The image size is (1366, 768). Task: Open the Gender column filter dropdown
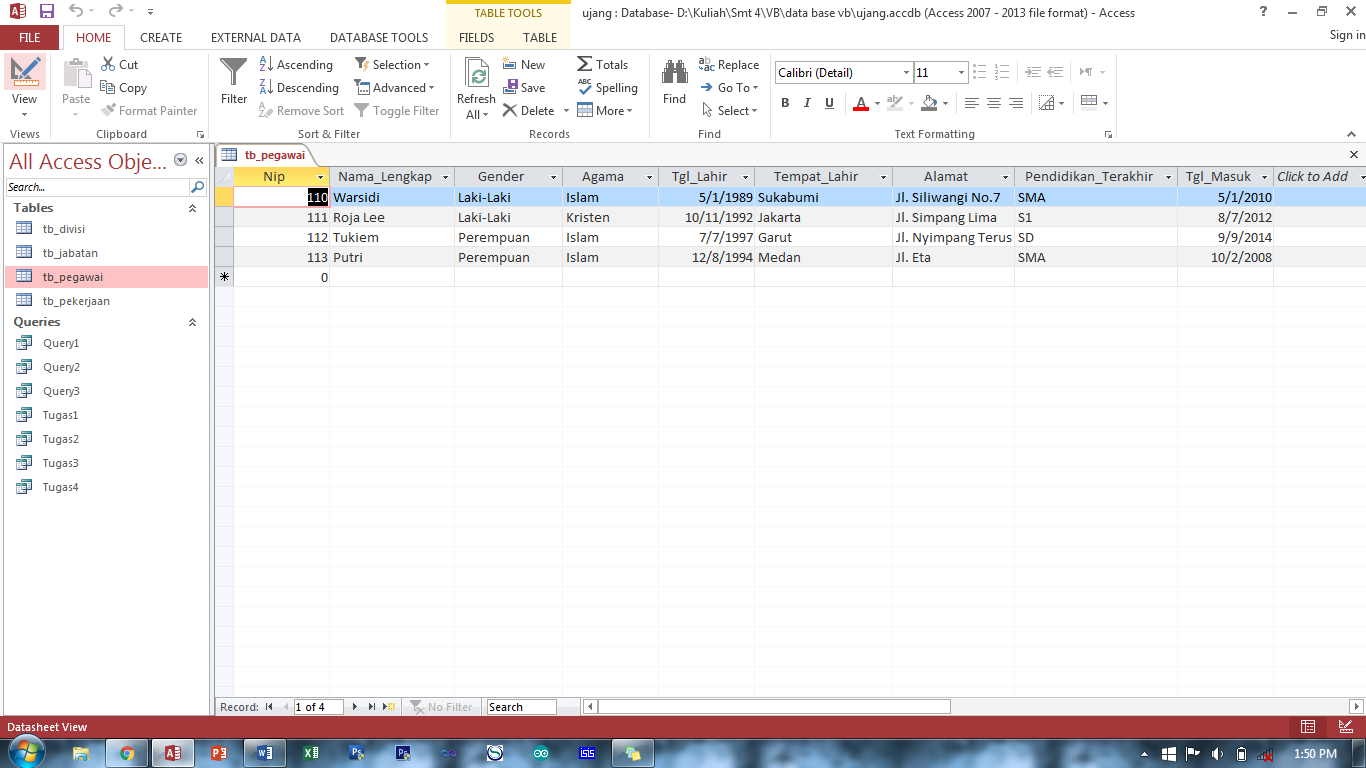pyautogui.click(x=553, y=177)
